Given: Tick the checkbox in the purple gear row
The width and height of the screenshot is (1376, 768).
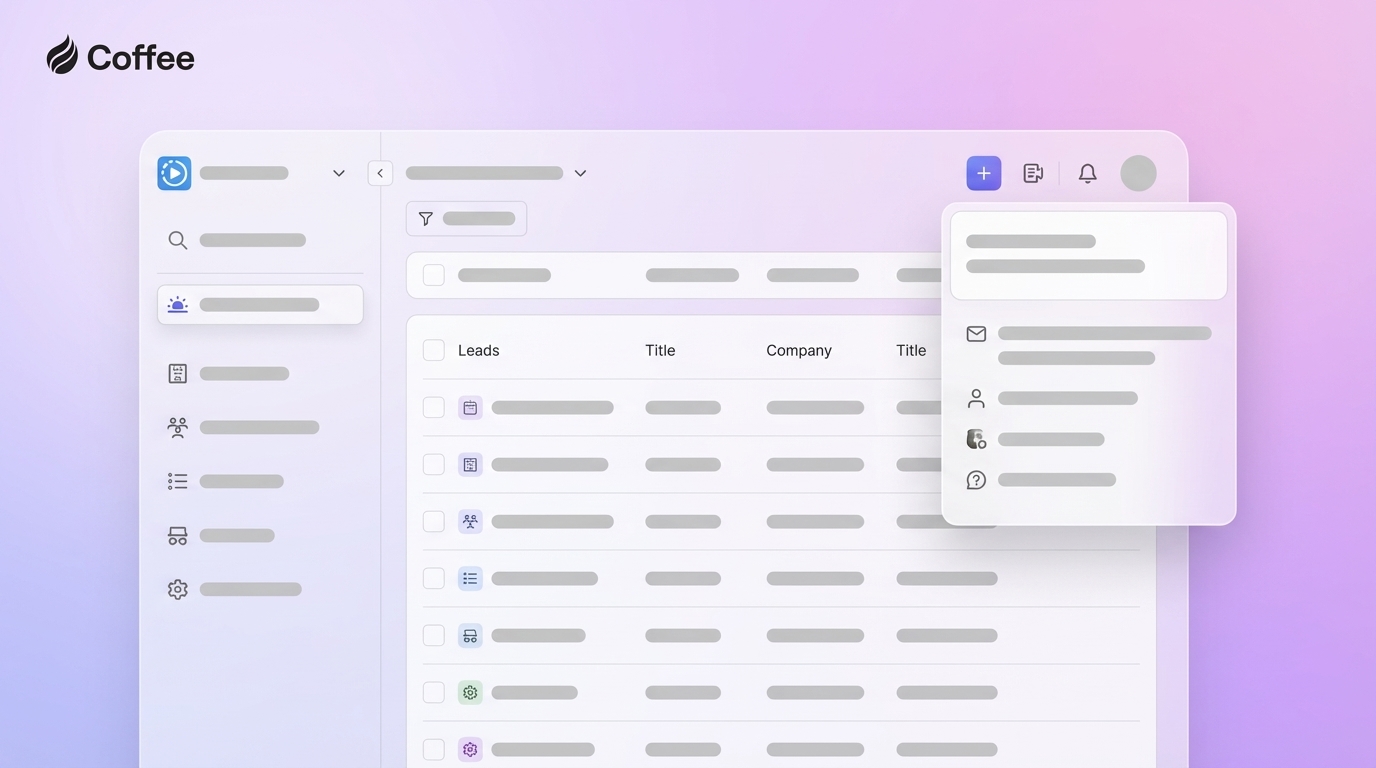Looking at the screenshot, I should [x=434, y=749].
